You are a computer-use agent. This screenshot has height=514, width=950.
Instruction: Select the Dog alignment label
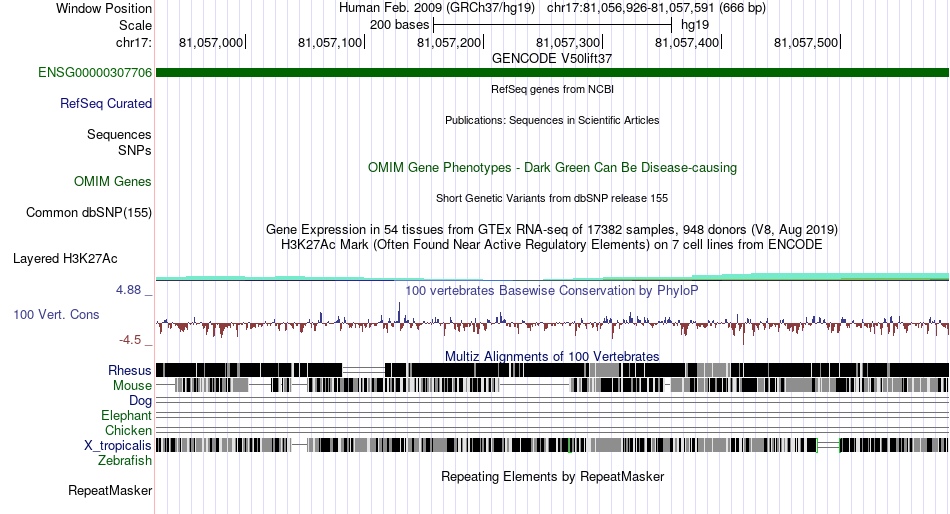click(141, 401)
